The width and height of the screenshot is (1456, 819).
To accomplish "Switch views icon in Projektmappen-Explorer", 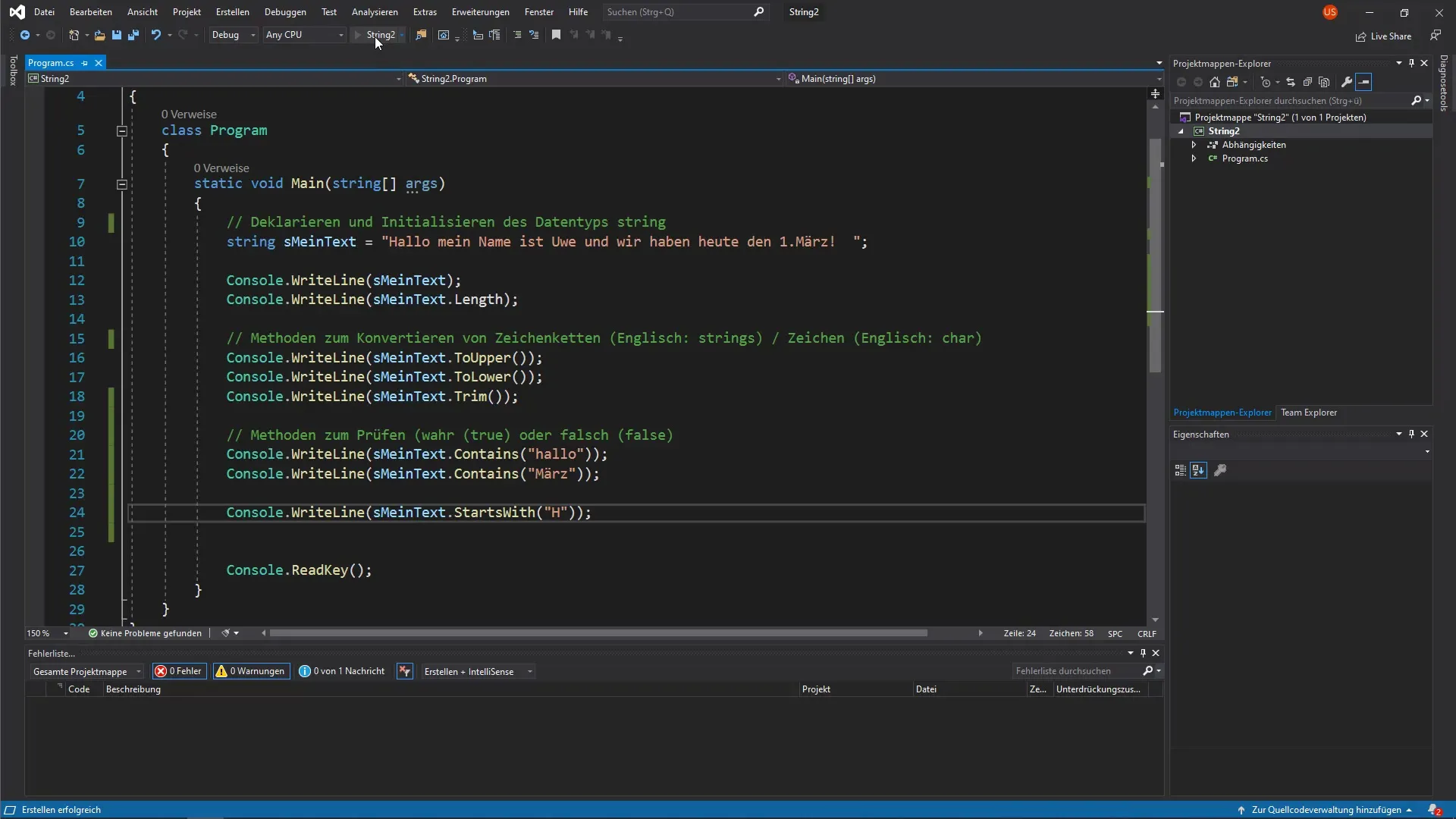I will [x=1232, y=82].
